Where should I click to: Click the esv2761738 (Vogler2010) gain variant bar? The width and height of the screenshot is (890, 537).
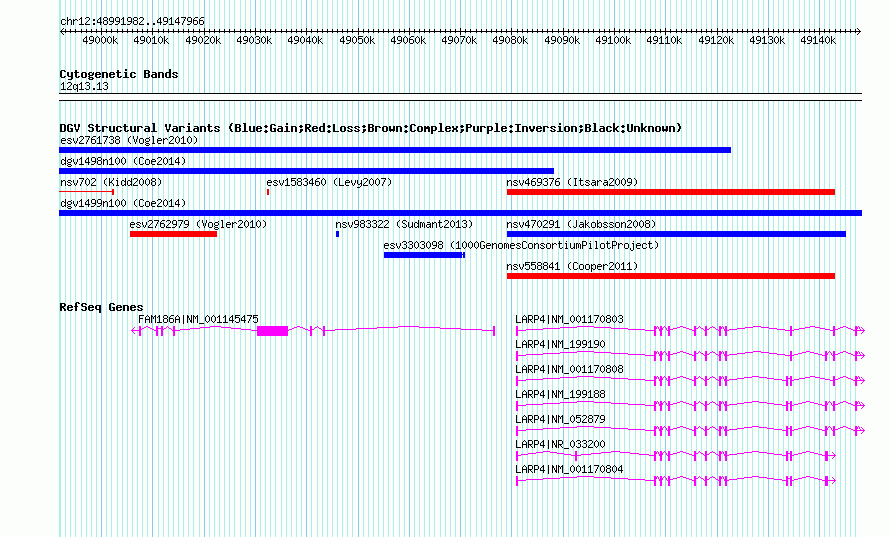[x=395, y=150]
